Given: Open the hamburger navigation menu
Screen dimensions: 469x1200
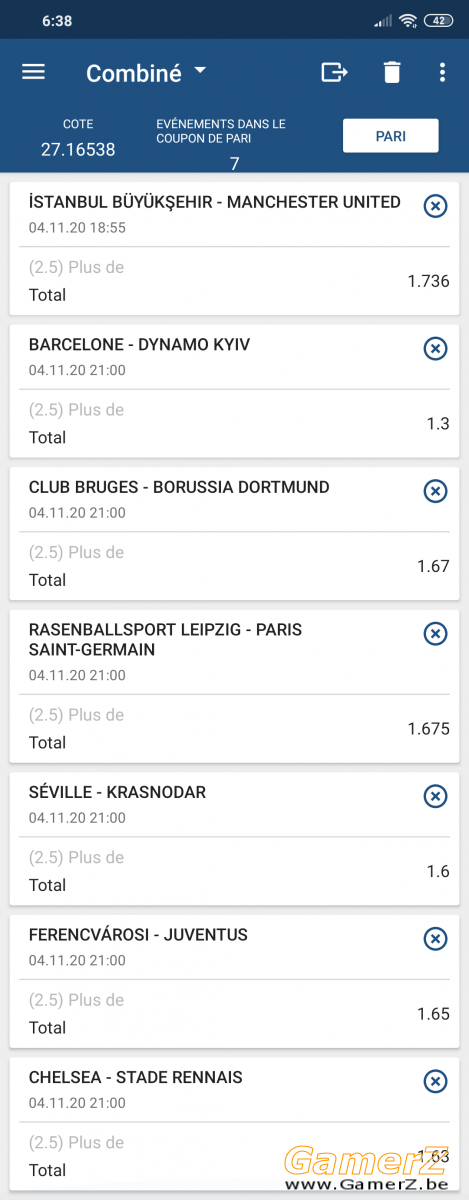Looking at the screenshot, I should pos(33,72).
